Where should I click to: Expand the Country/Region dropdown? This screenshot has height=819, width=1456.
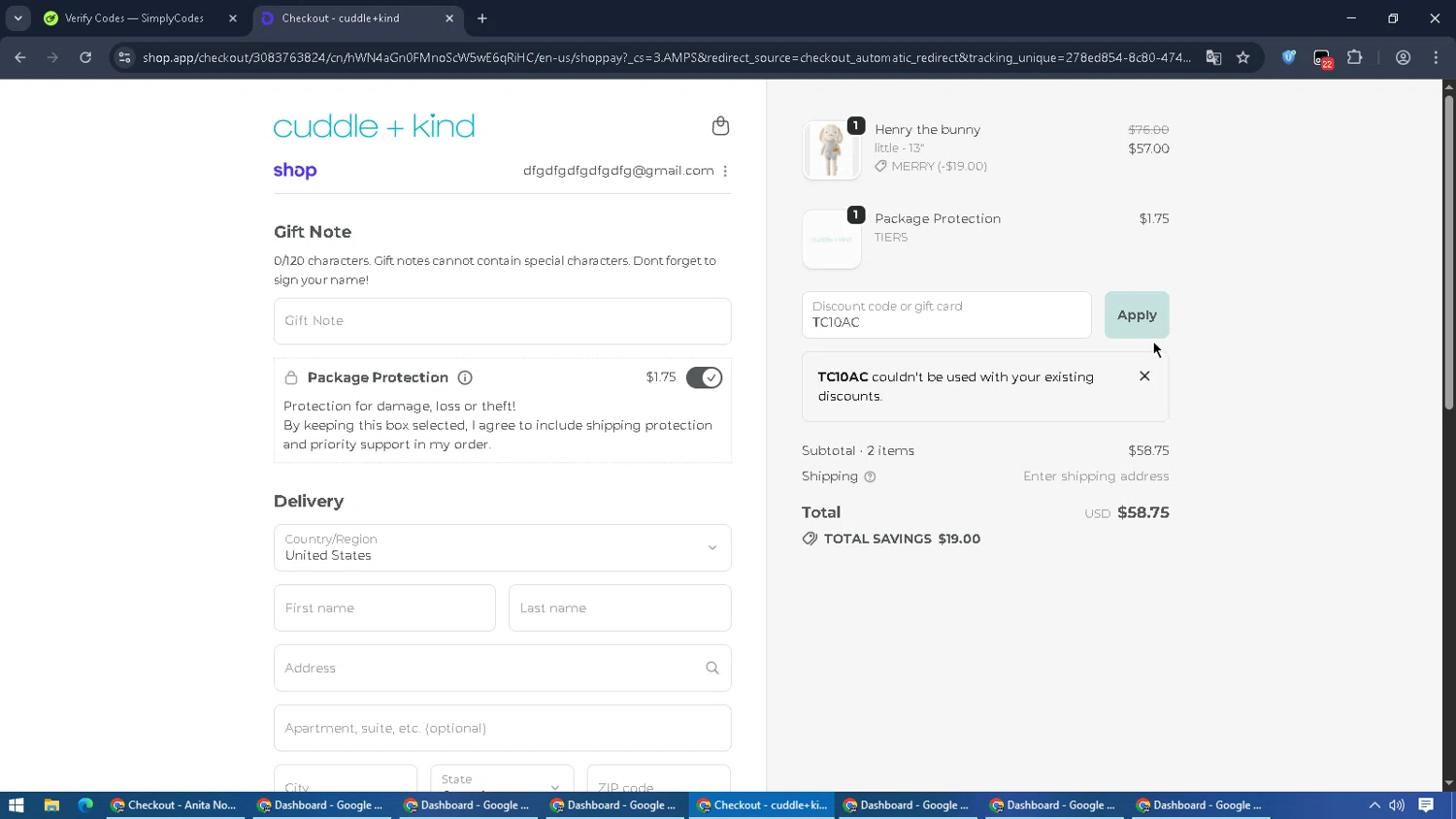coord(502,547)
